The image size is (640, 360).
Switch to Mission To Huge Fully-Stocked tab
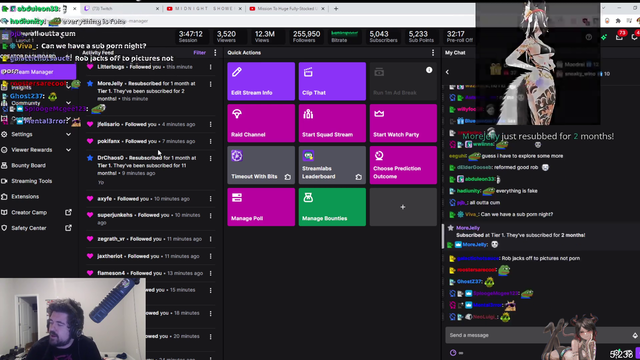[x=286, y=9]
